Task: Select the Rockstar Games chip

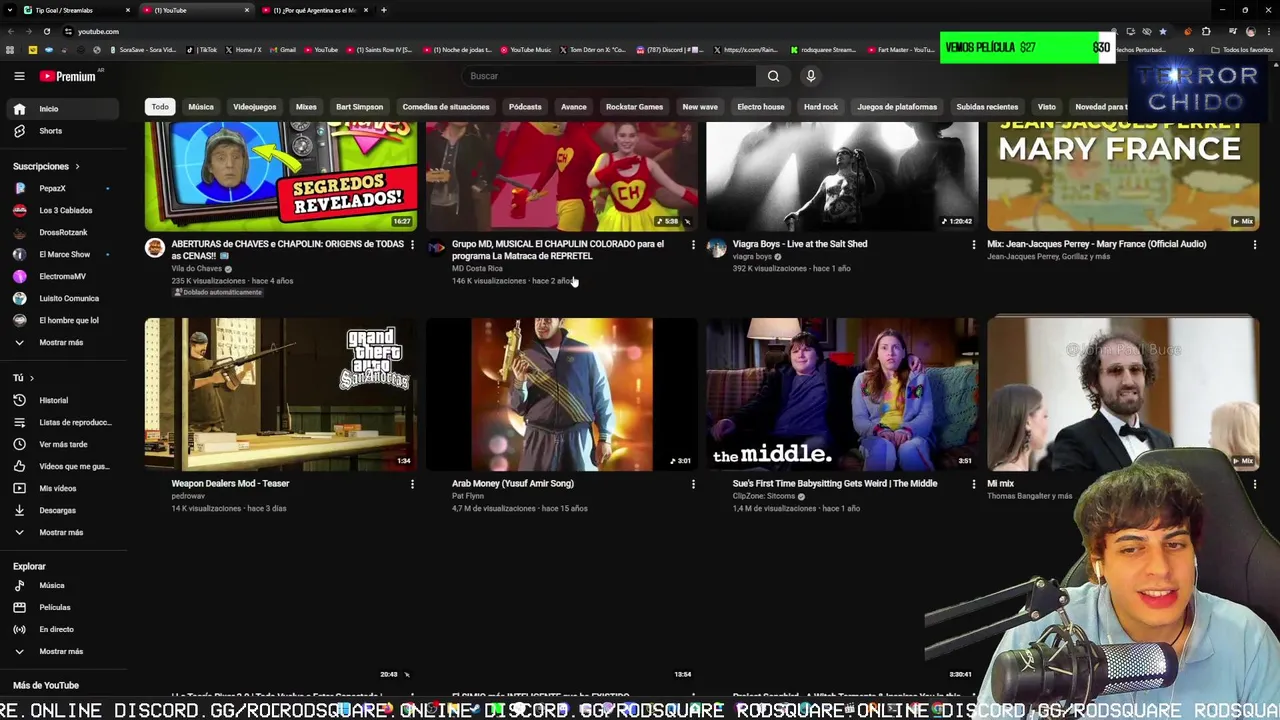Action: pos(634,107)
